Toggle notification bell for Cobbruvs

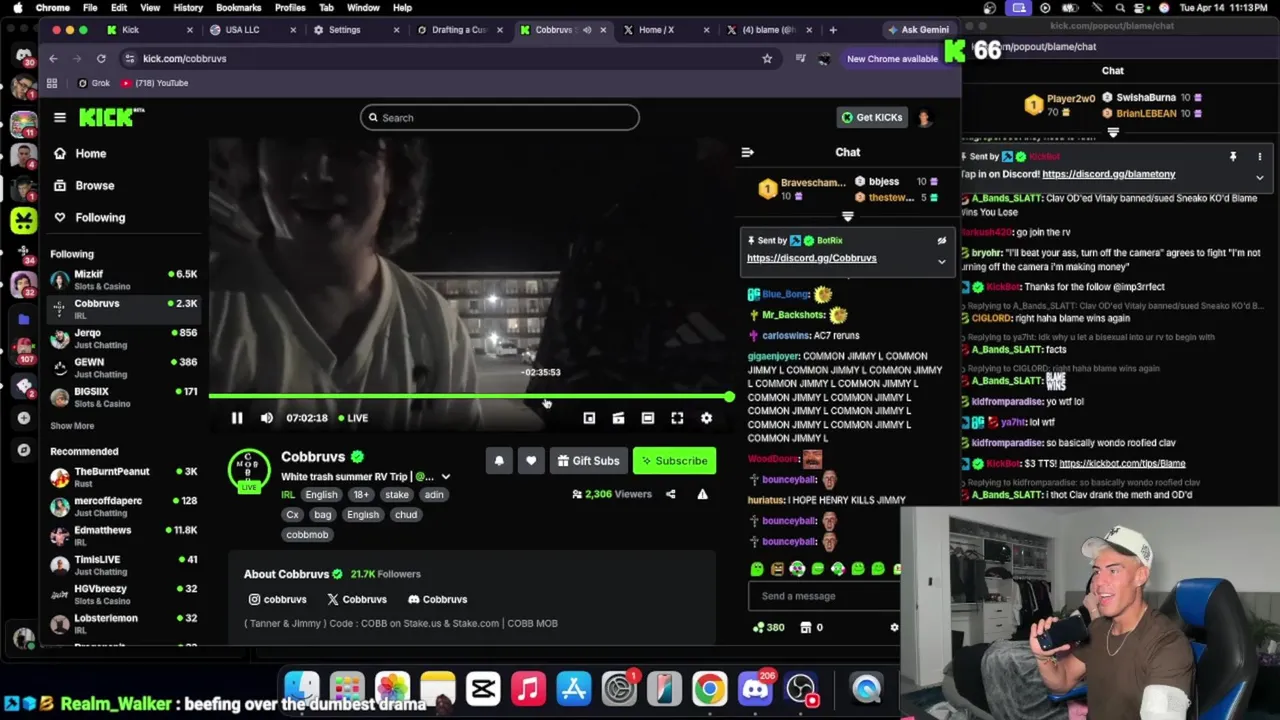tap(499, 461)
